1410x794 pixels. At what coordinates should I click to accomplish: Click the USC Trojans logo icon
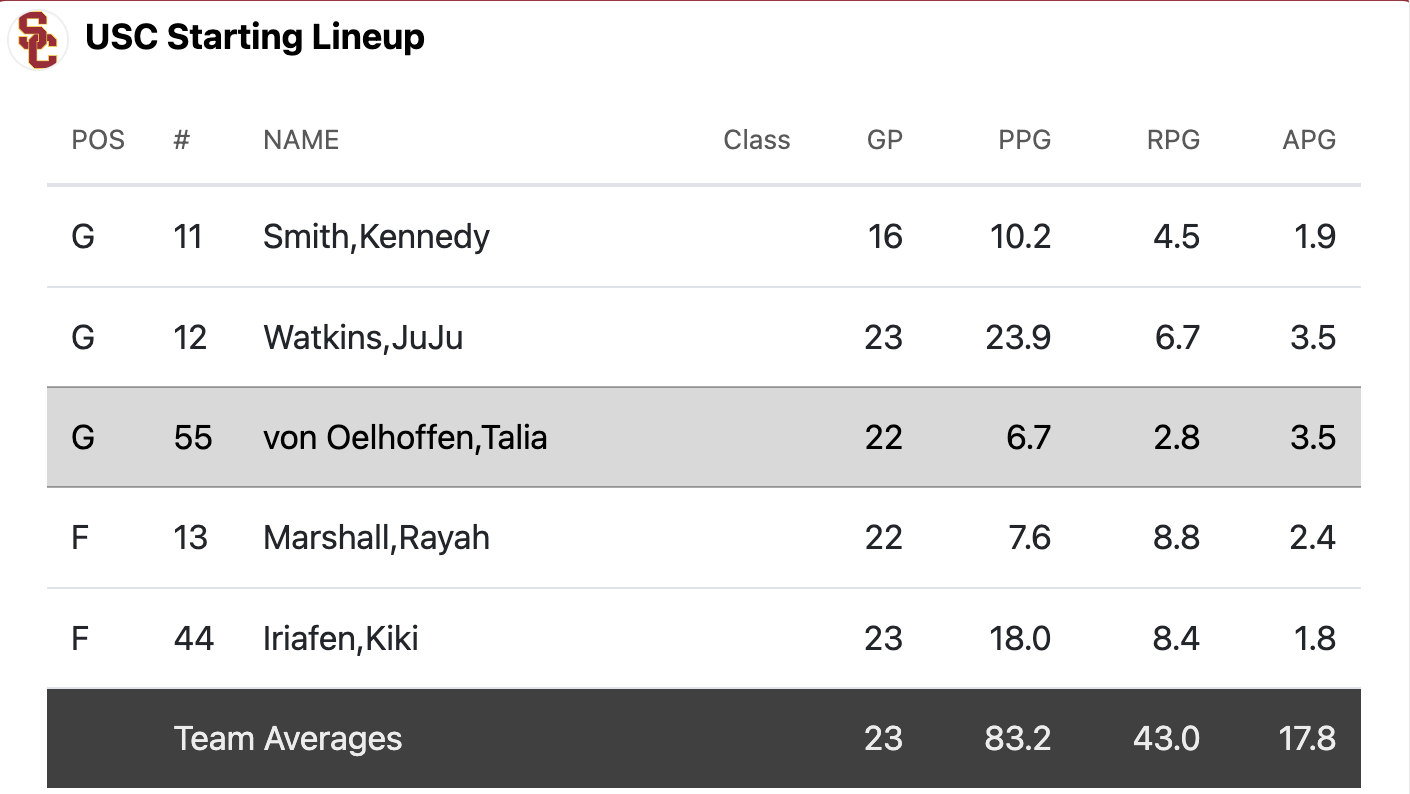click(x=38, y=40)
